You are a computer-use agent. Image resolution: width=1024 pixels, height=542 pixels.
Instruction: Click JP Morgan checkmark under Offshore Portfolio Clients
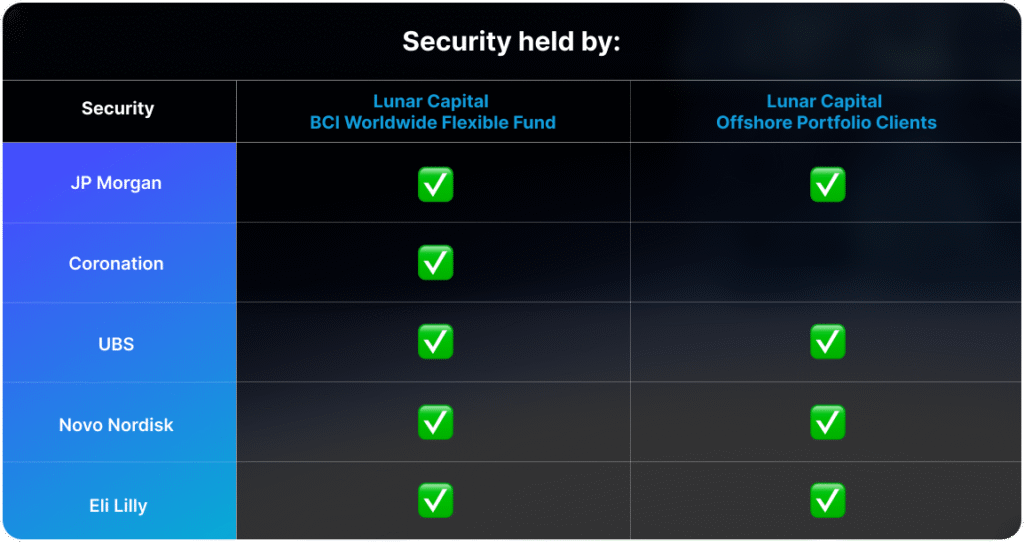(827, 184)
